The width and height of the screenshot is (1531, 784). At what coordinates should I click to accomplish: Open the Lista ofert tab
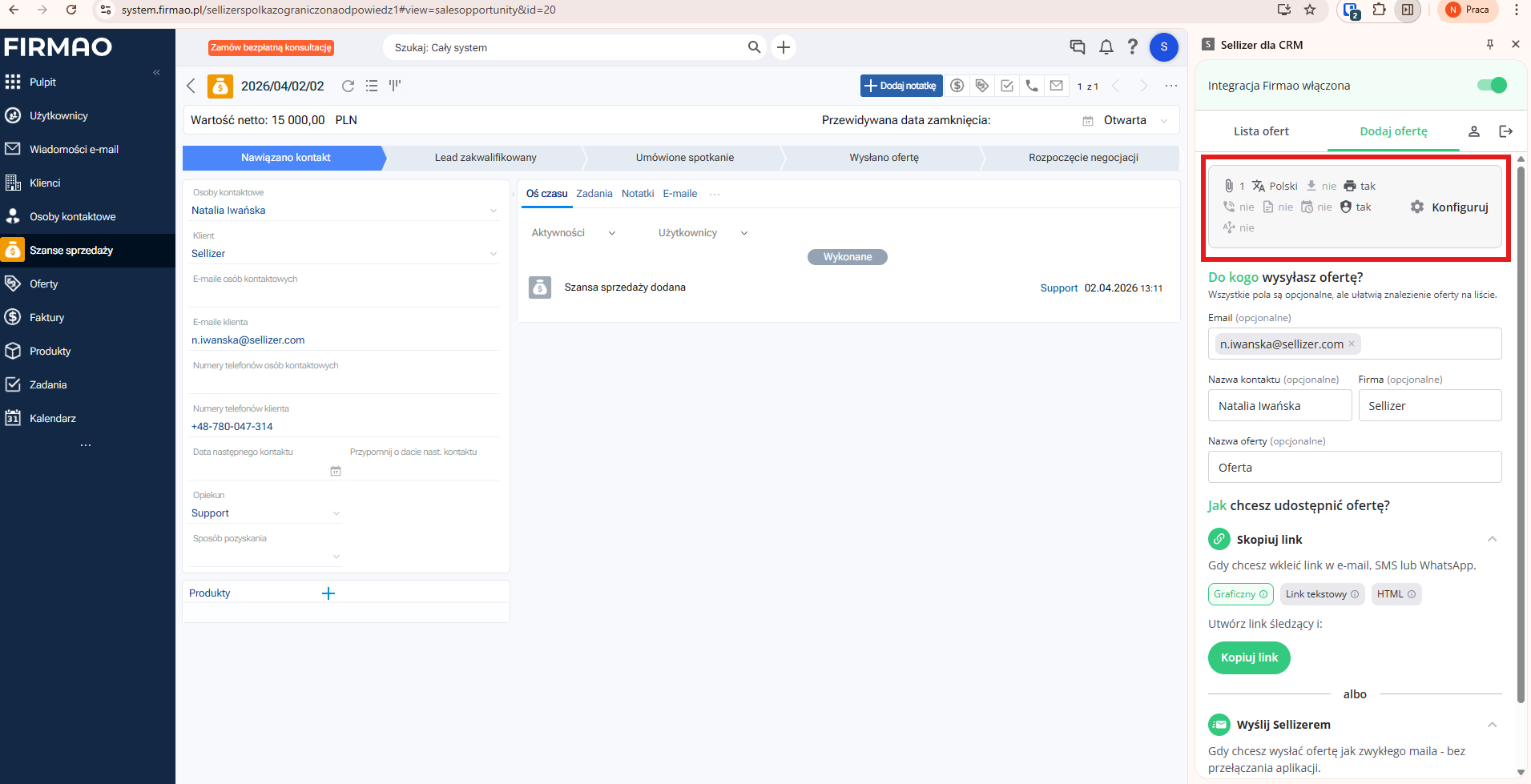click(1261, 131)
